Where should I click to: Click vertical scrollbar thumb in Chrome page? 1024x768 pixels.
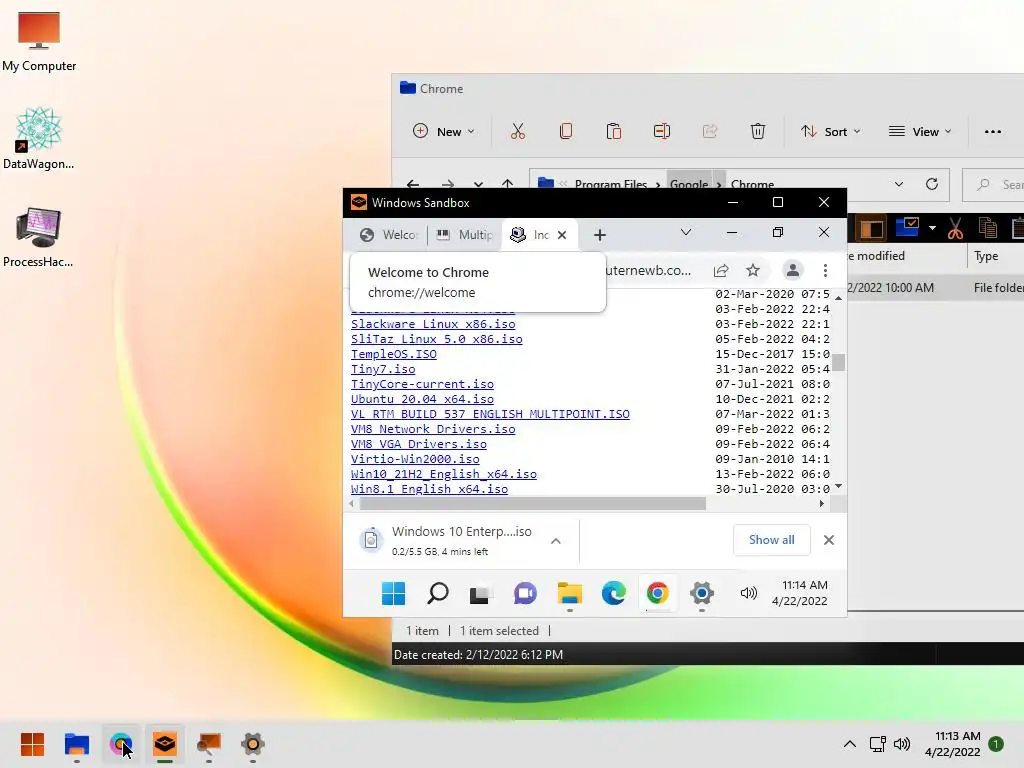(839, 362)
